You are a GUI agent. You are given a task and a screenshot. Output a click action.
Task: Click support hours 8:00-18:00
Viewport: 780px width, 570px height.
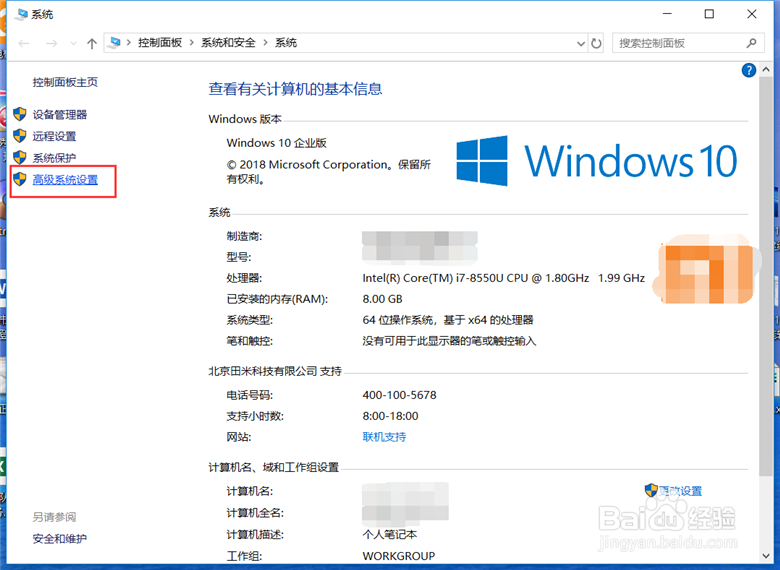[390, 416]
